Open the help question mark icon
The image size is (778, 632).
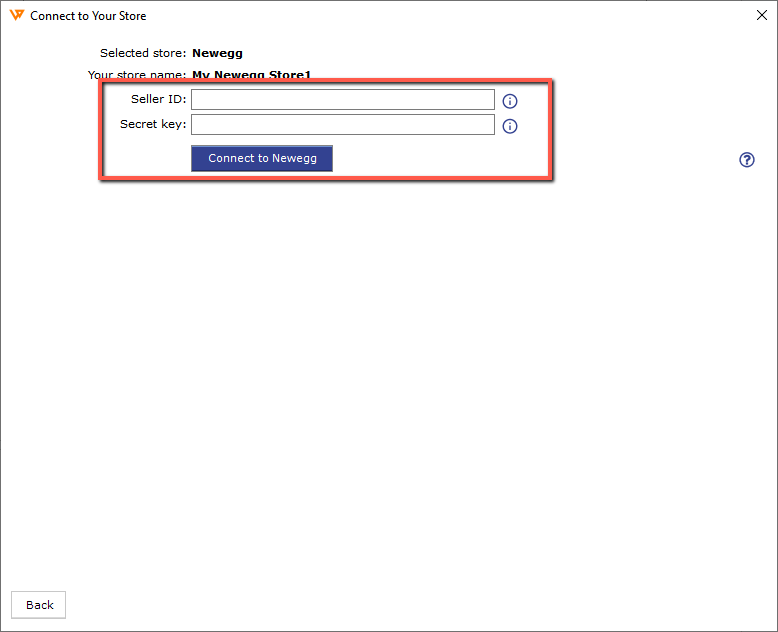(x=747, y=160)
